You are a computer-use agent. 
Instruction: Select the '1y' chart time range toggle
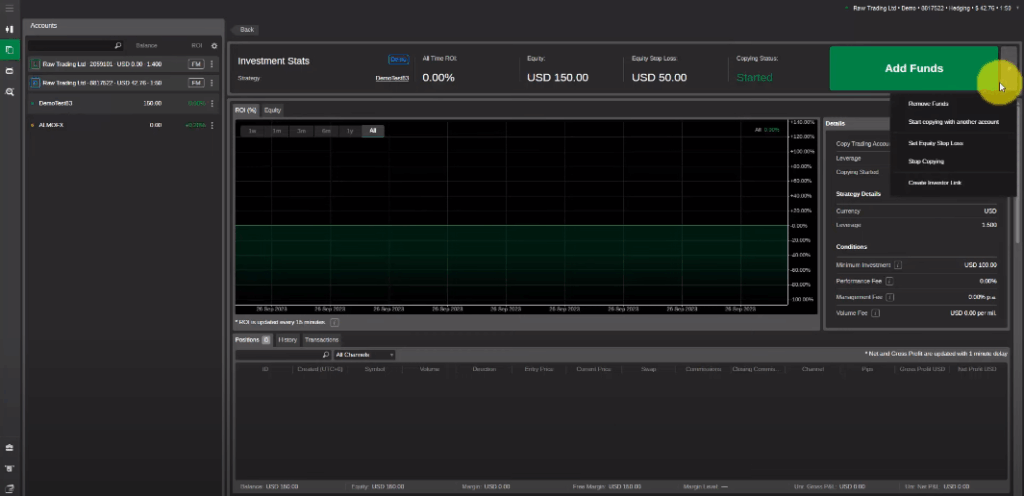(x=349, y=131)
